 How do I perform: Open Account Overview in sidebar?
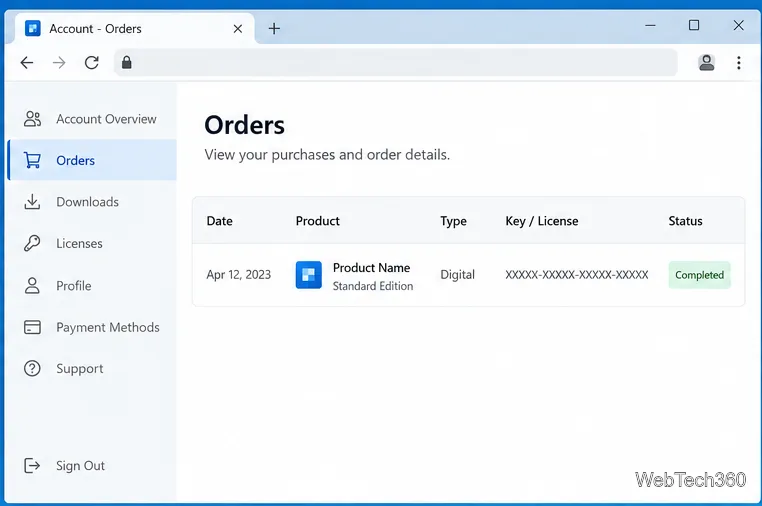tap(92, 119)
